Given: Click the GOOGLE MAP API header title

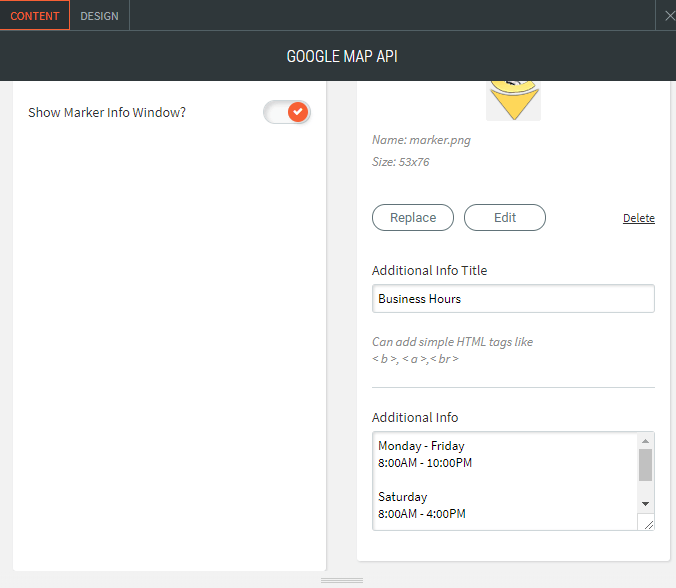Looking at the screenshot, I should [x=342, y=56].
